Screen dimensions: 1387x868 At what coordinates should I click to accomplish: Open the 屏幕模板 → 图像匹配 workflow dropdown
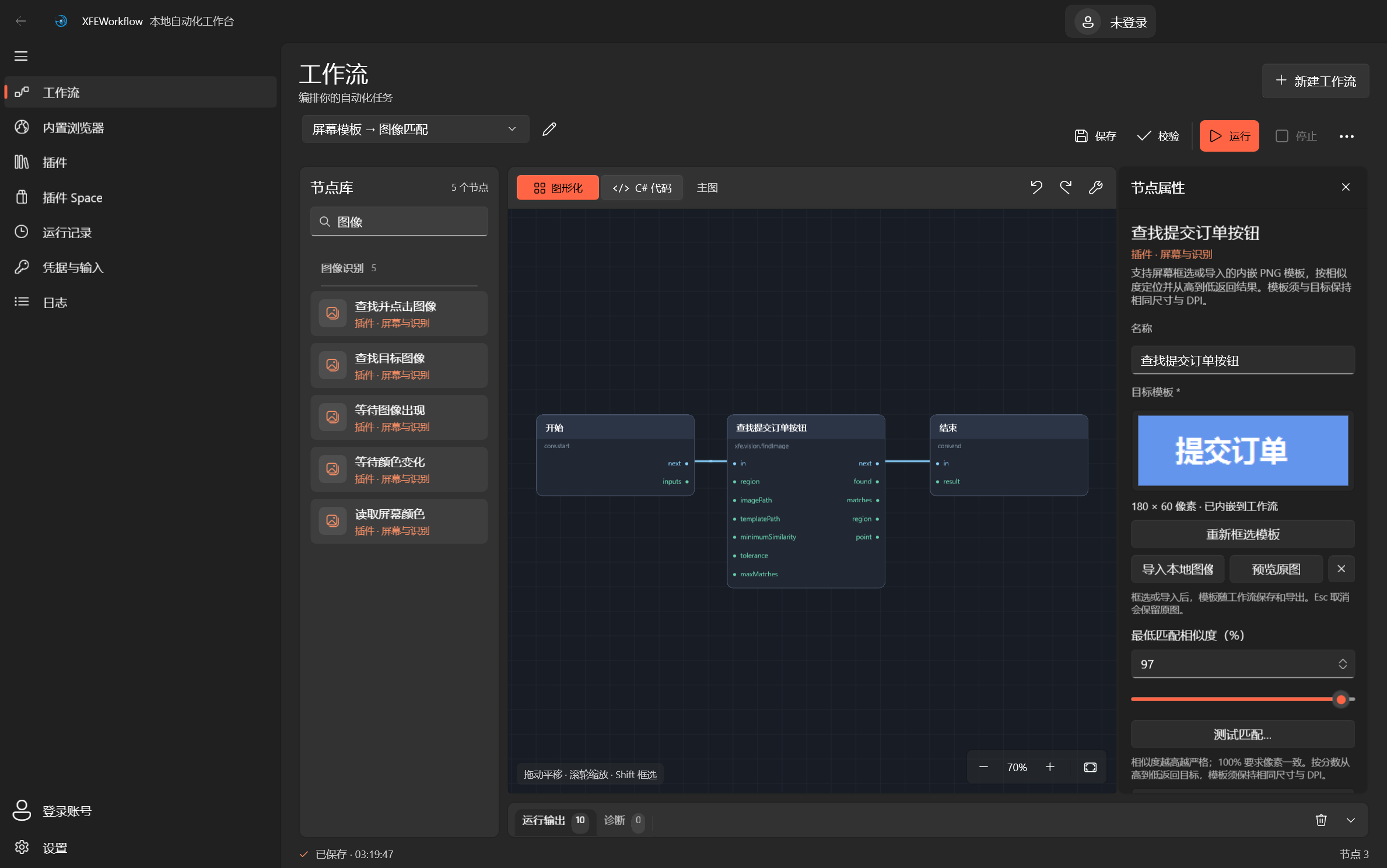[415, 129]
